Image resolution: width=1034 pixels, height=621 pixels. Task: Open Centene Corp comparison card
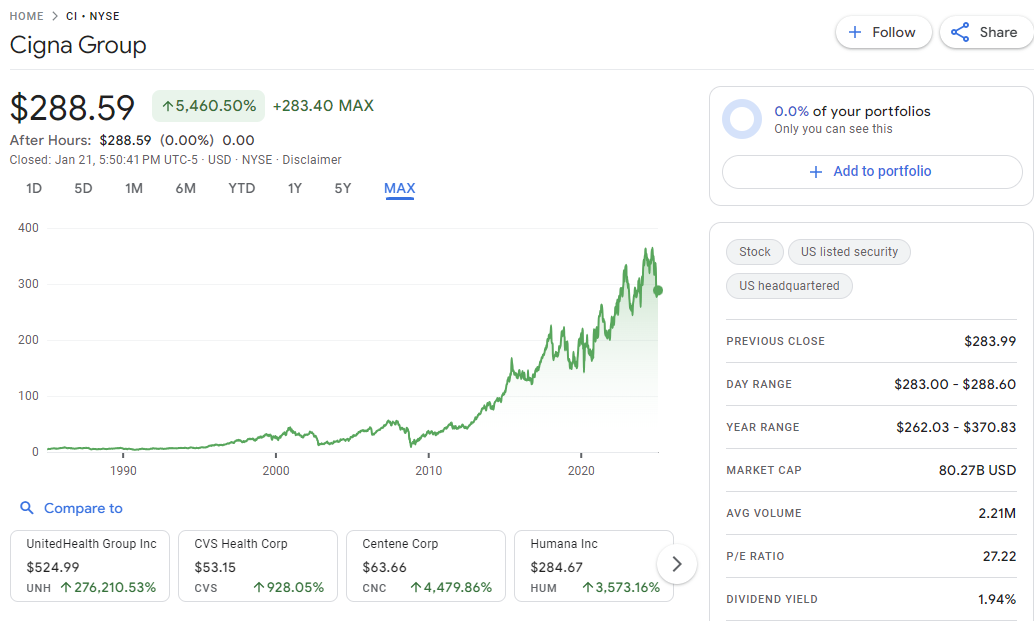coord(426,566)
